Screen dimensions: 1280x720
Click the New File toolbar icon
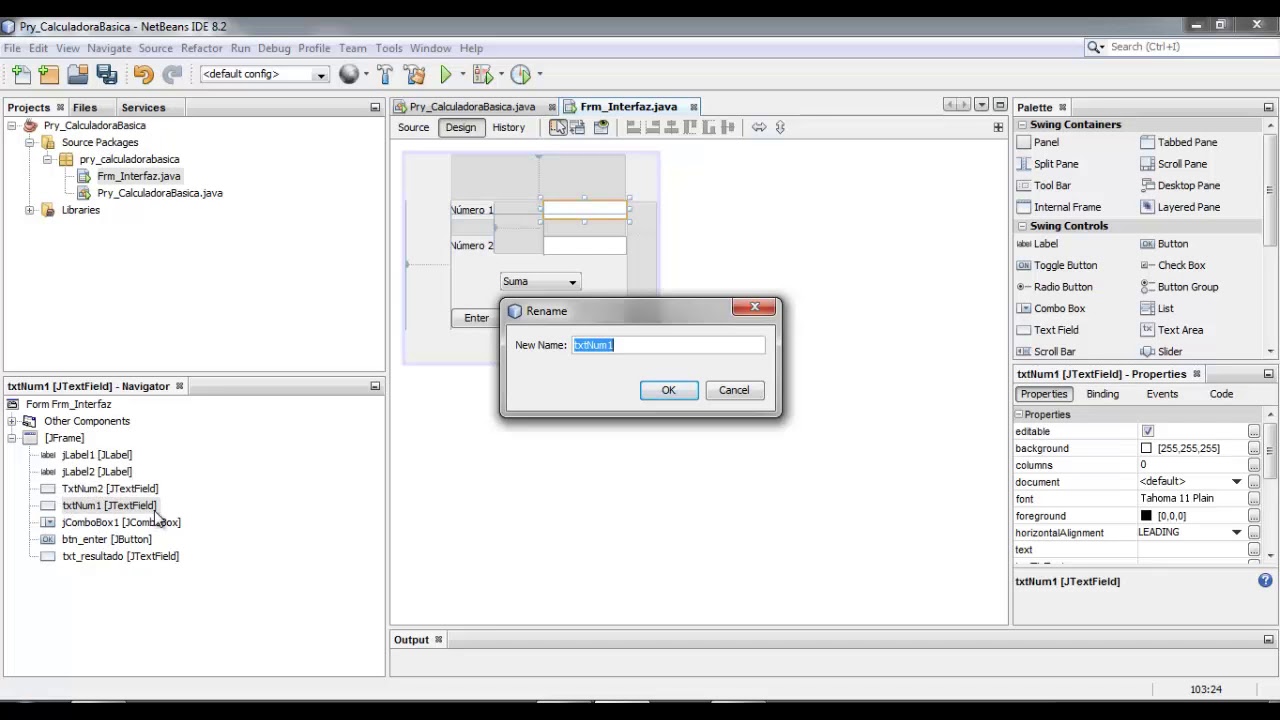click(20, 74)
